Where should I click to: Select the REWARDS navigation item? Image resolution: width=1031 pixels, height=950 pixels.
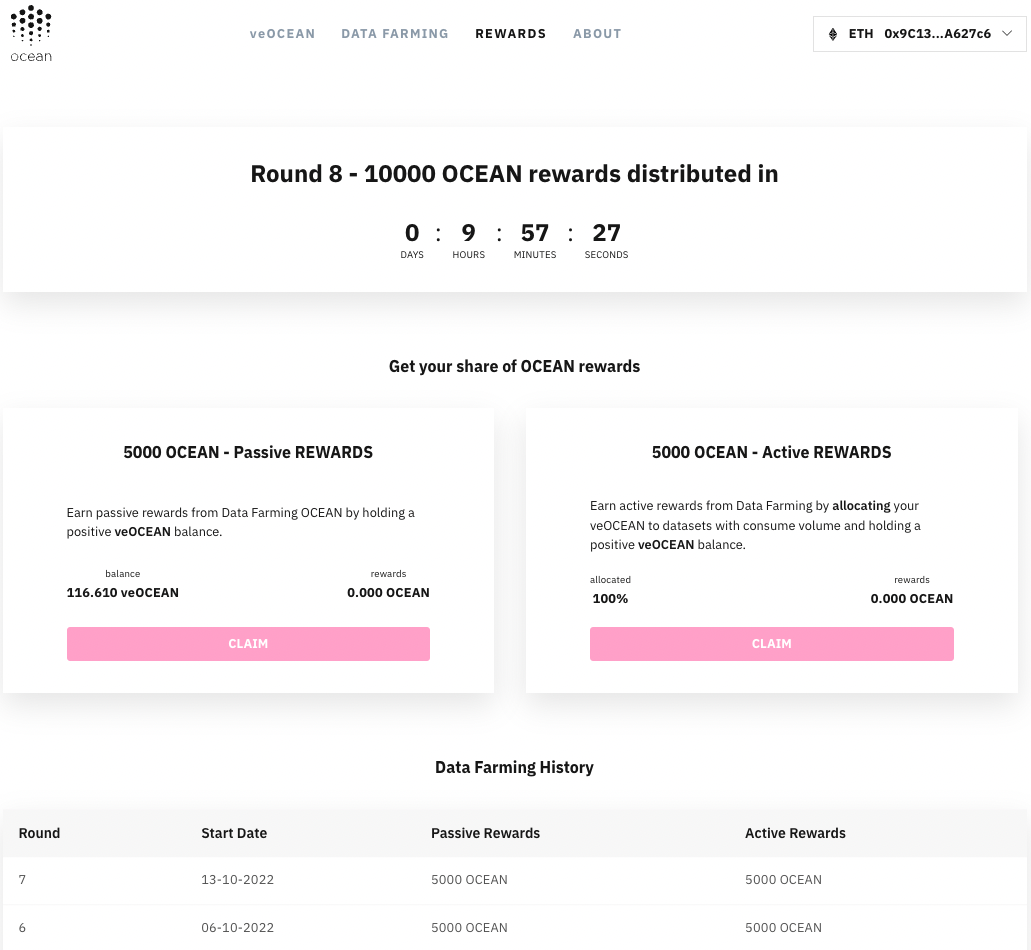coord(511,34)
